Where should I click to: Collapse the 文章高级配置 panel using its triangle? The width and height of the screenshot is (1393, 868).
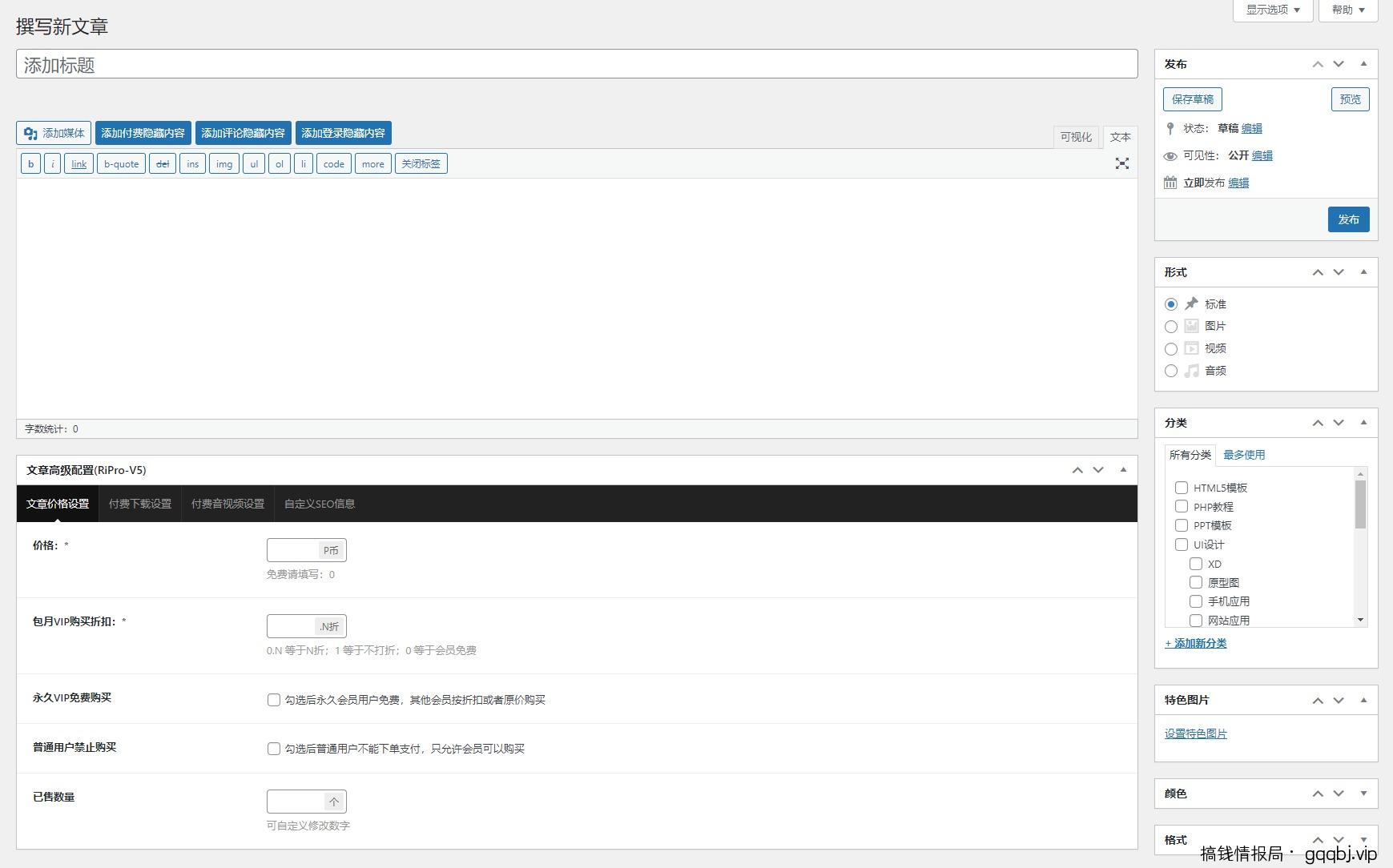pos(1123,470)
